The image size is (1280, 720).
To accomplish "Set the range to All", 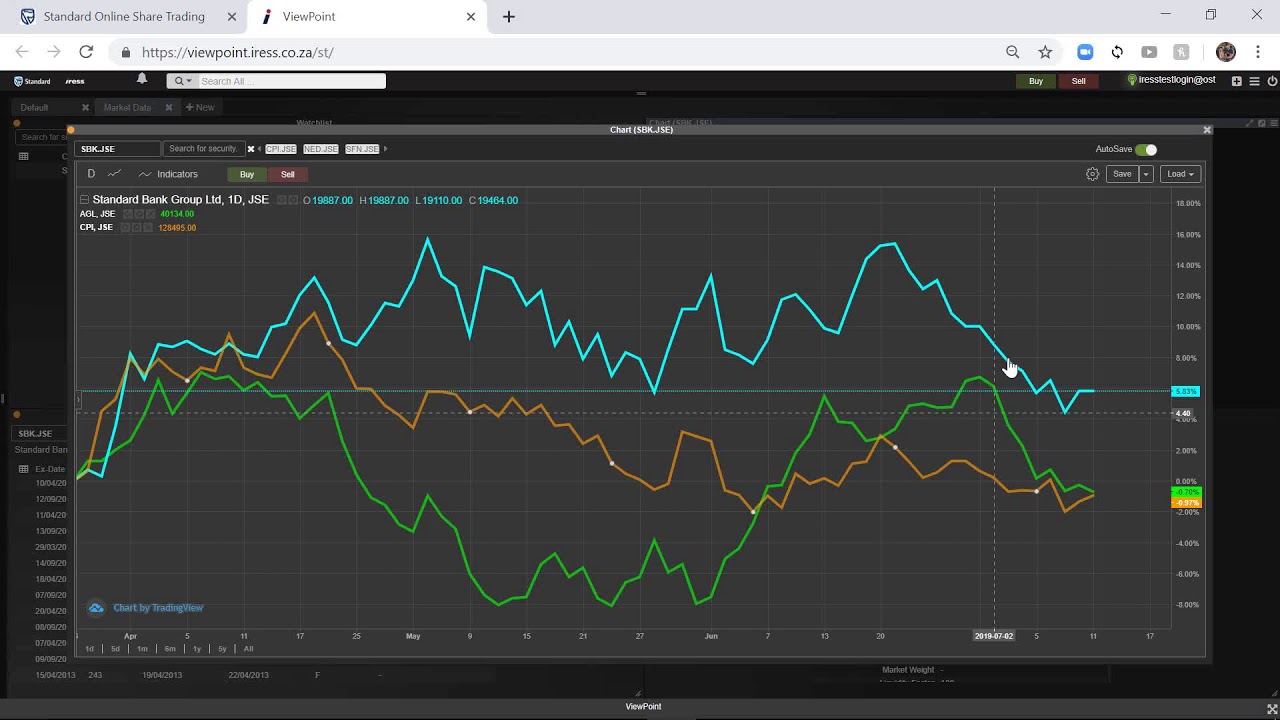I will pyautogui.click(x=249, y=649).
